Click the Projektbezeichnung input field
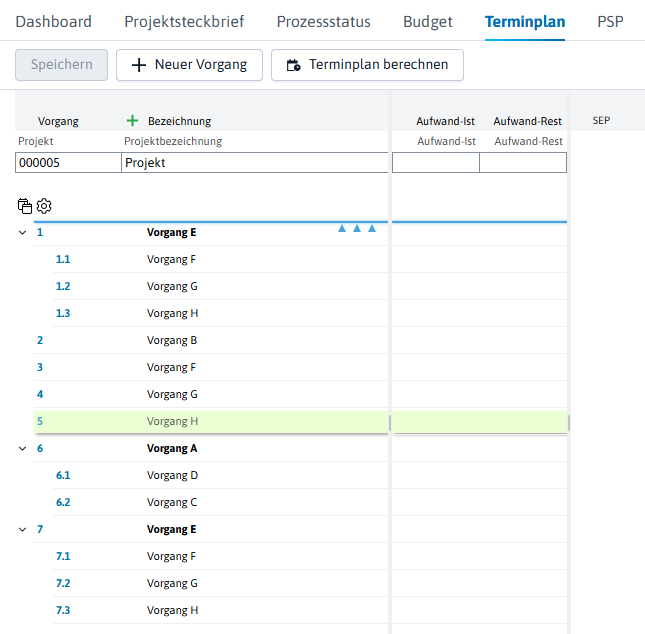Image resolution: width=645 pixels, height=634 pixels. pos(255,163)
